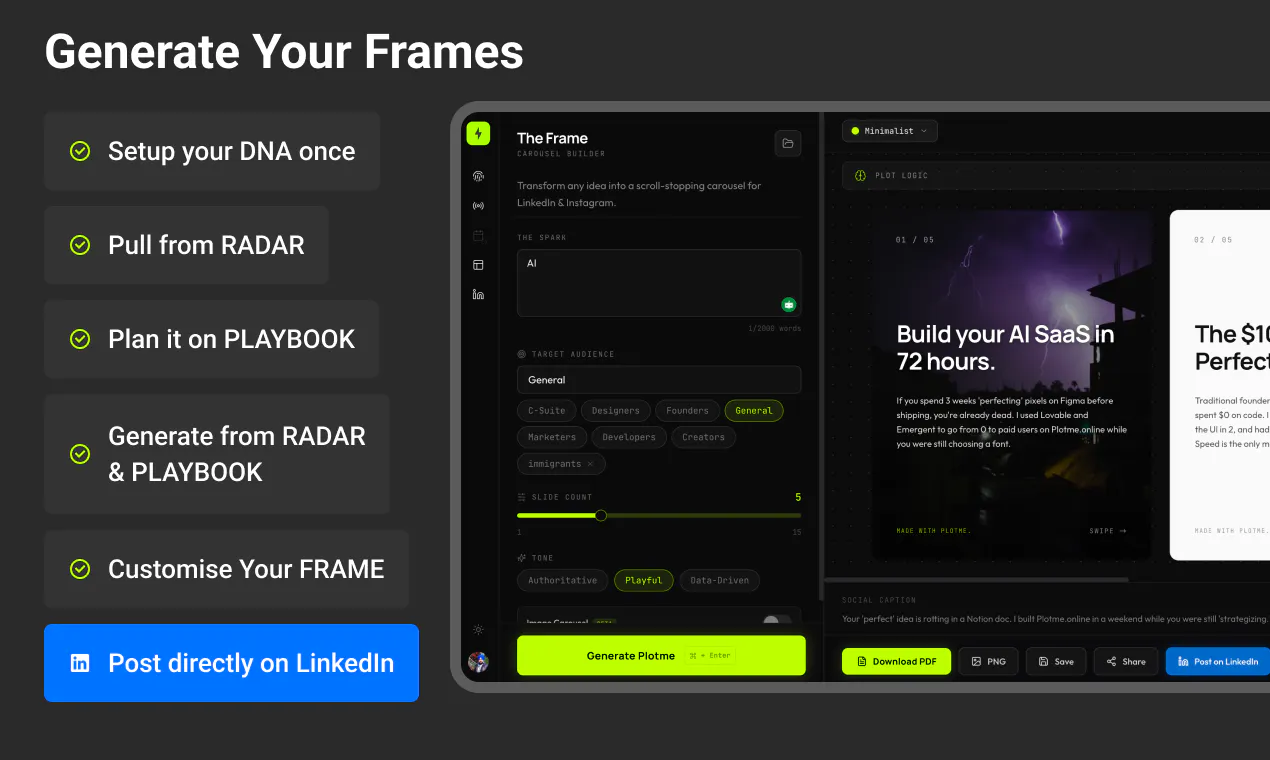Screen dimensions: 1270x760
Task: Select the Customise Your FRAME step
Action: [226, 569]
